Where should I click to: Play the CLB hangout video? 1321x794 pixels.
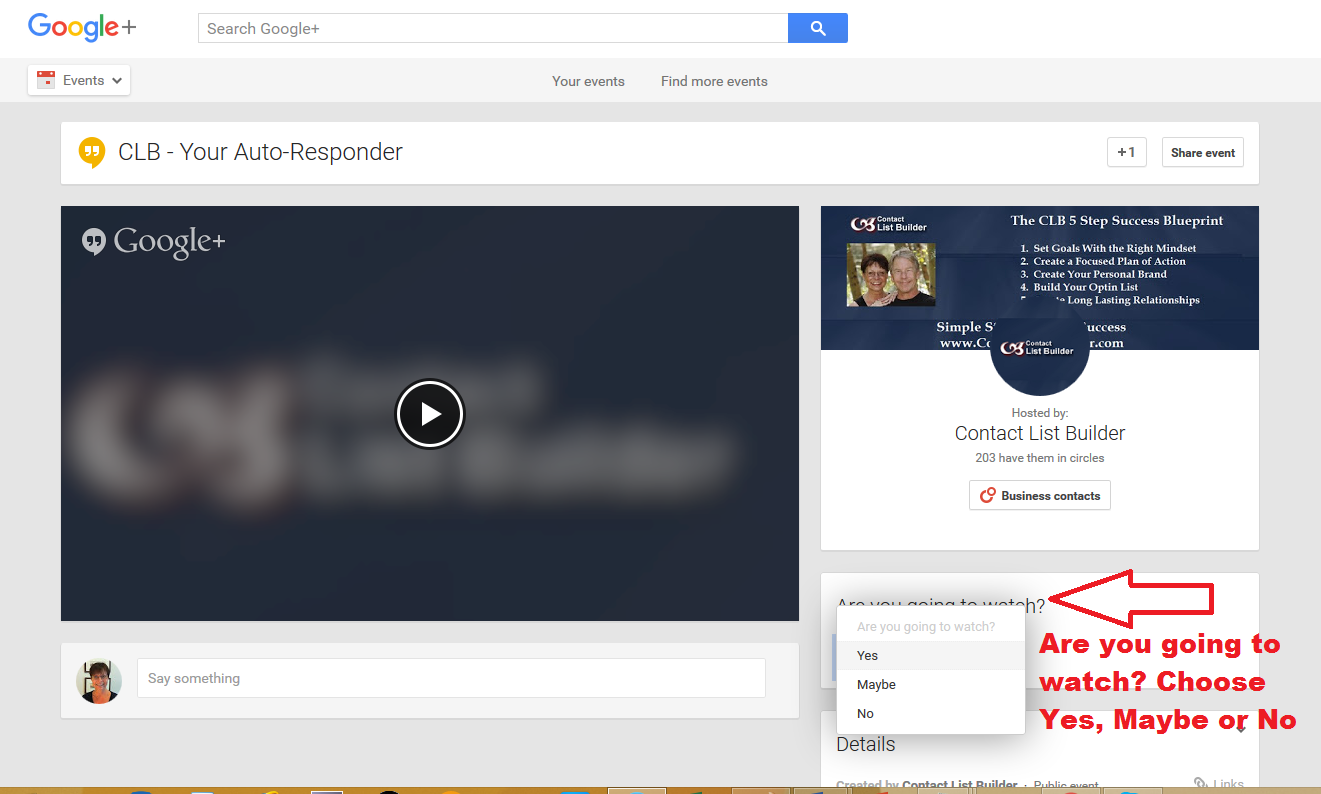pos(430,413)
